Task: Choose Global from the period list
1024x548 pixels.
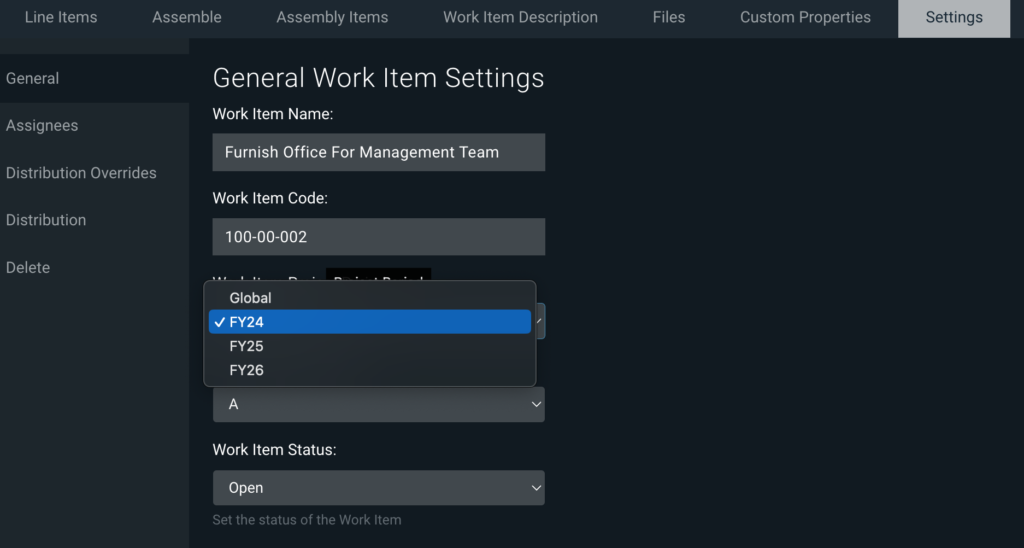Action: coord(370,298)
